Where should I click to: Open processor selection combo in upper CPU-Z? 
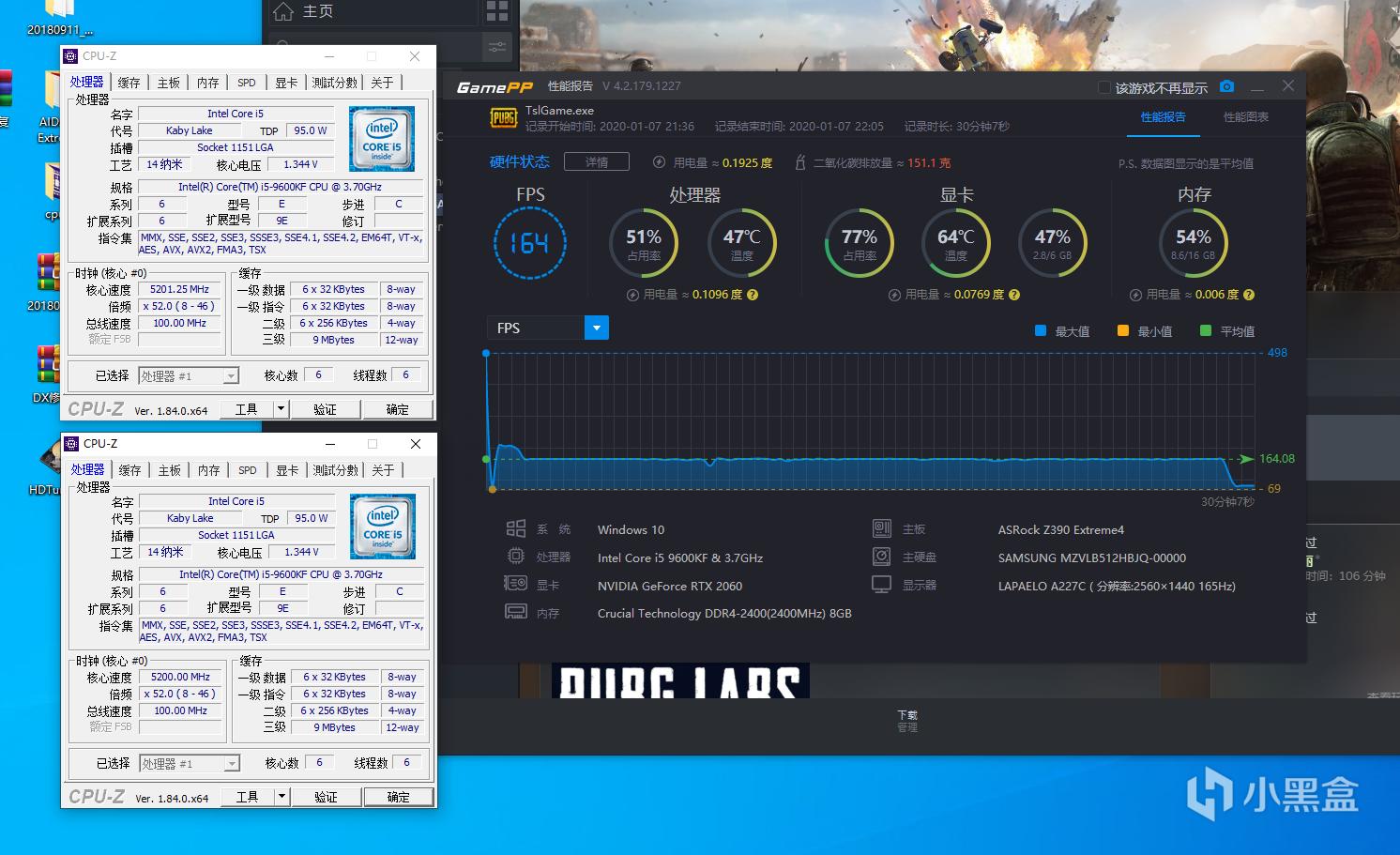189,375
